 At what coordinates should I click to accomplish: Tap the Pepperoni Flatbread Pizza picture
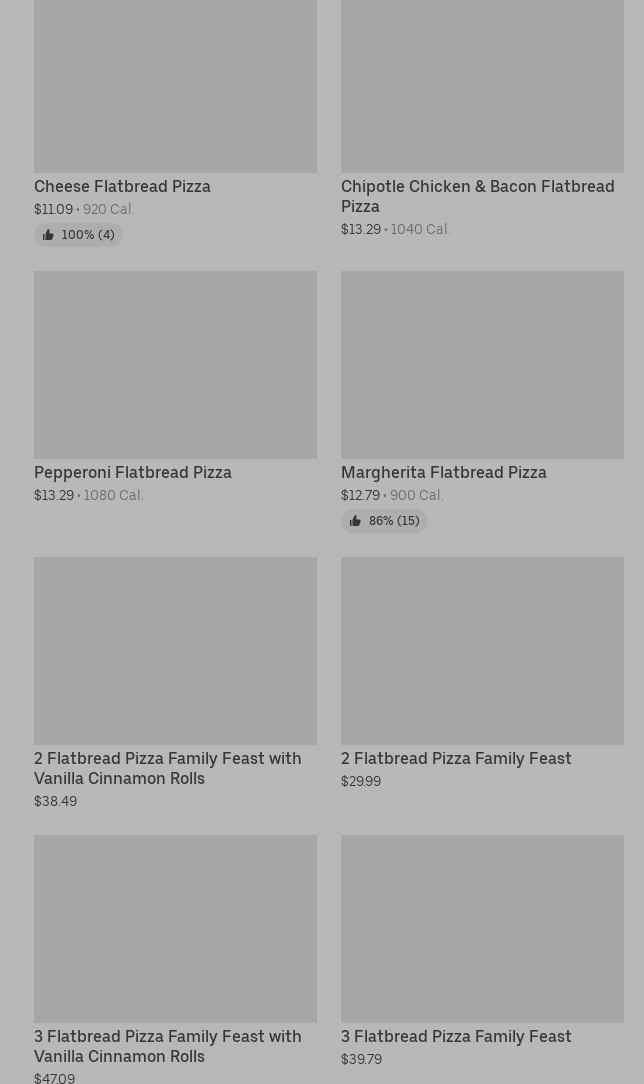(x=175, y=364)
